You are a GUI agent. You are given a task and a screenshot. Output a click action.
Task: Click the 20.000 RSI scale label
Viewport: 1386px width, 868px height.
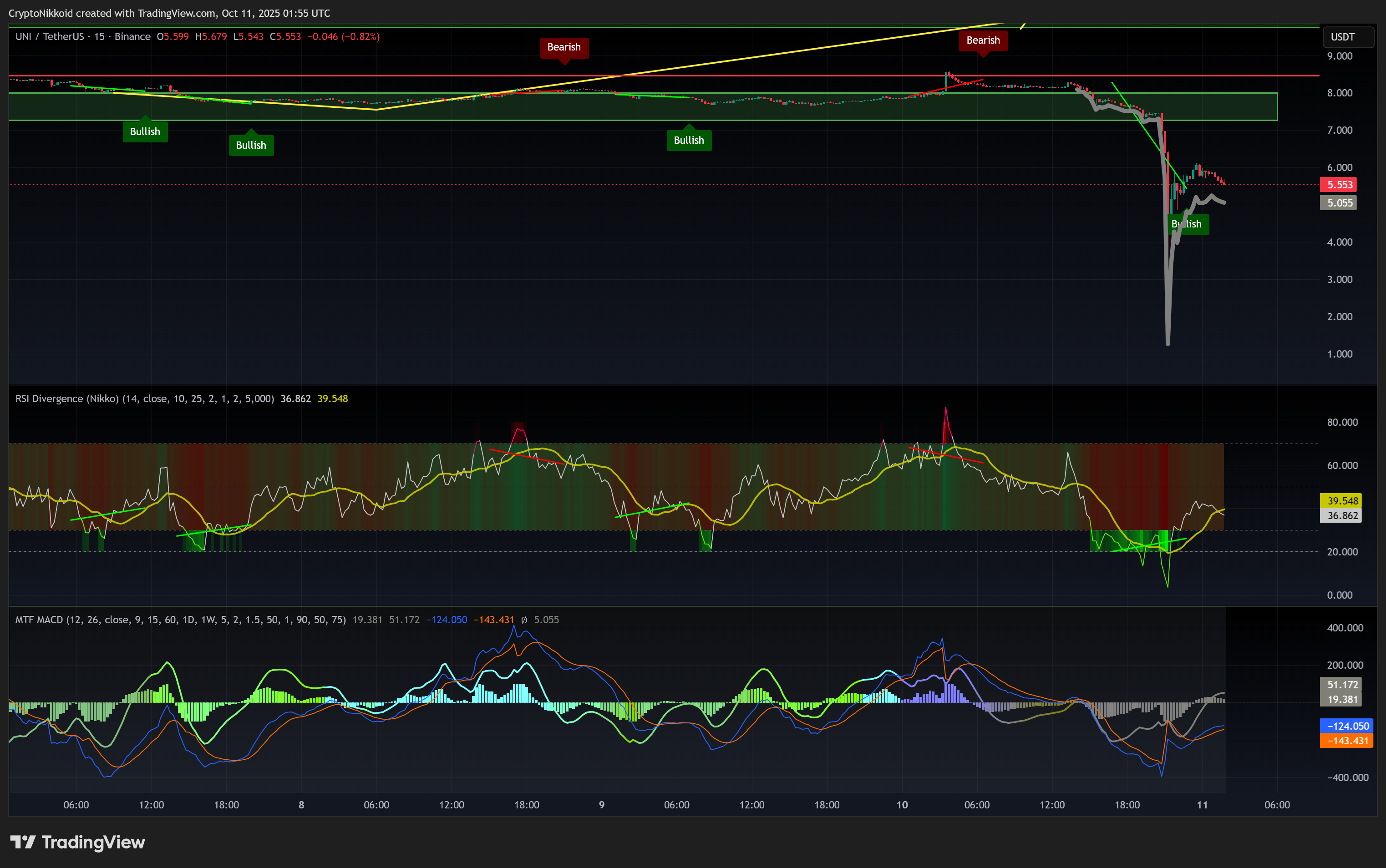(x=1342, y=552)
